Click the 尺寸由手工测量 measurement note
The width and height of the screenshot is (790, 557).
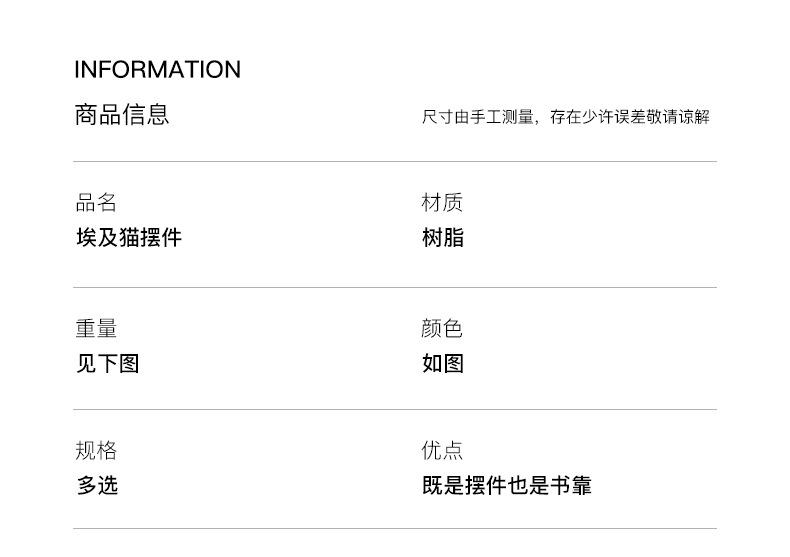tap(480, 117)
